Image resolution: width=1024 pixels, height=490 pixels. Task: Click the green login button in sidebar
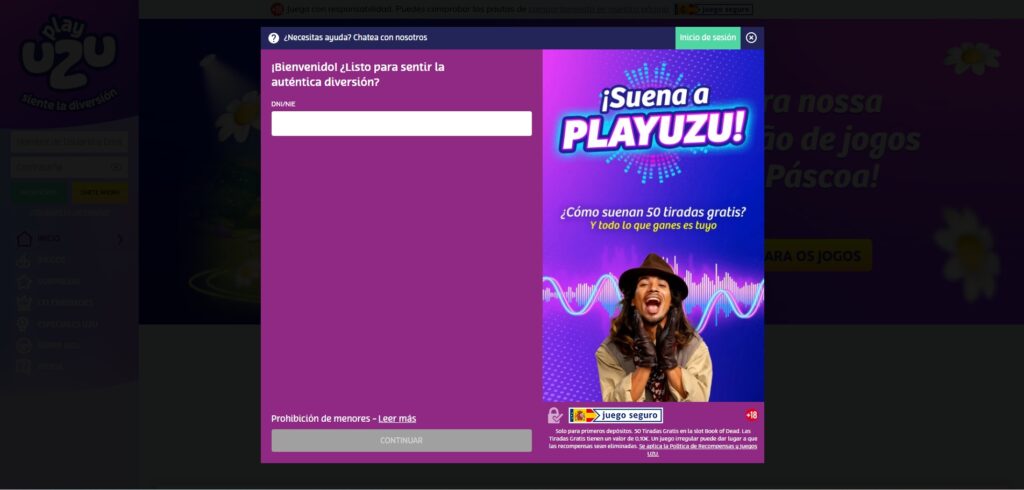coord(39,192)
